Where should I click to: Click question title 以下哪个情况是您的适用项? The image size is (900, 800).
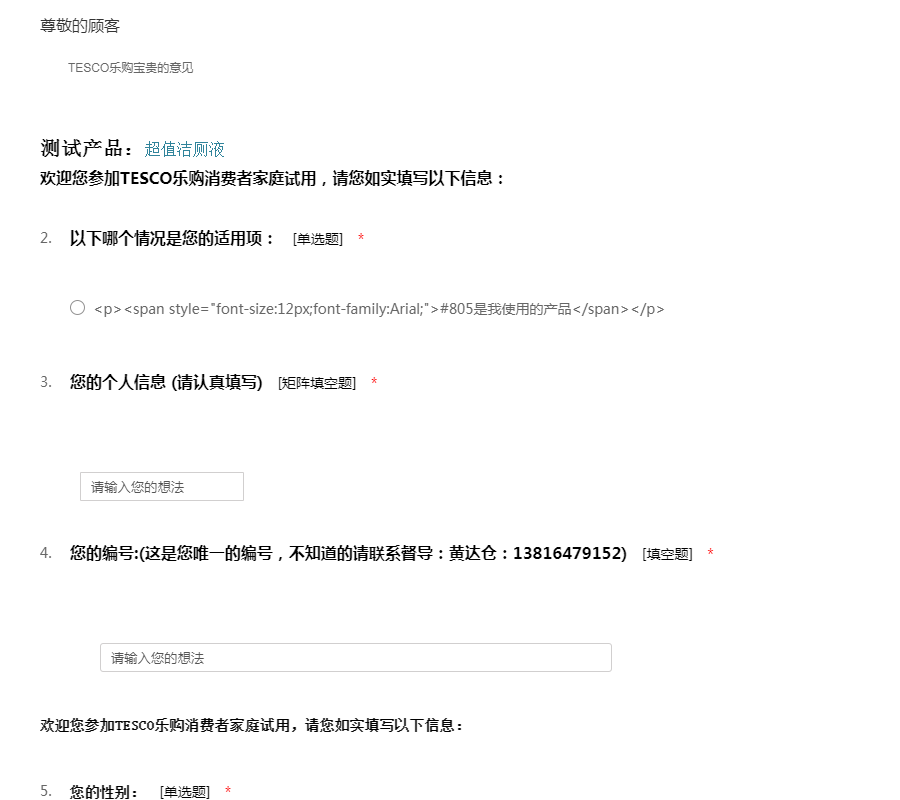point(172,239)
